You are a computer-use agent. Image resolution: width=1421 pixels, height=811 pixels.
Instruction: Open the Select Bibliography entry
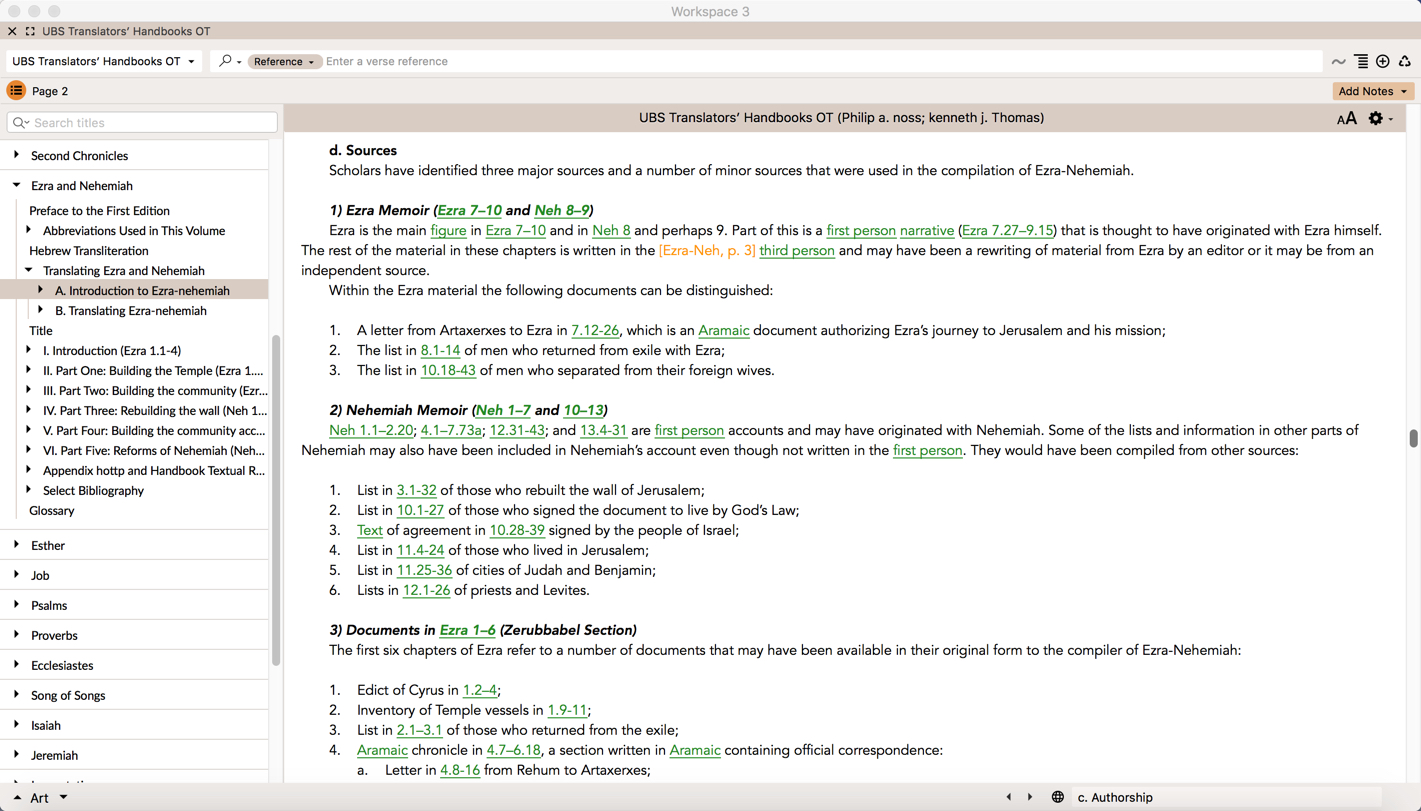tap(93, 491)
